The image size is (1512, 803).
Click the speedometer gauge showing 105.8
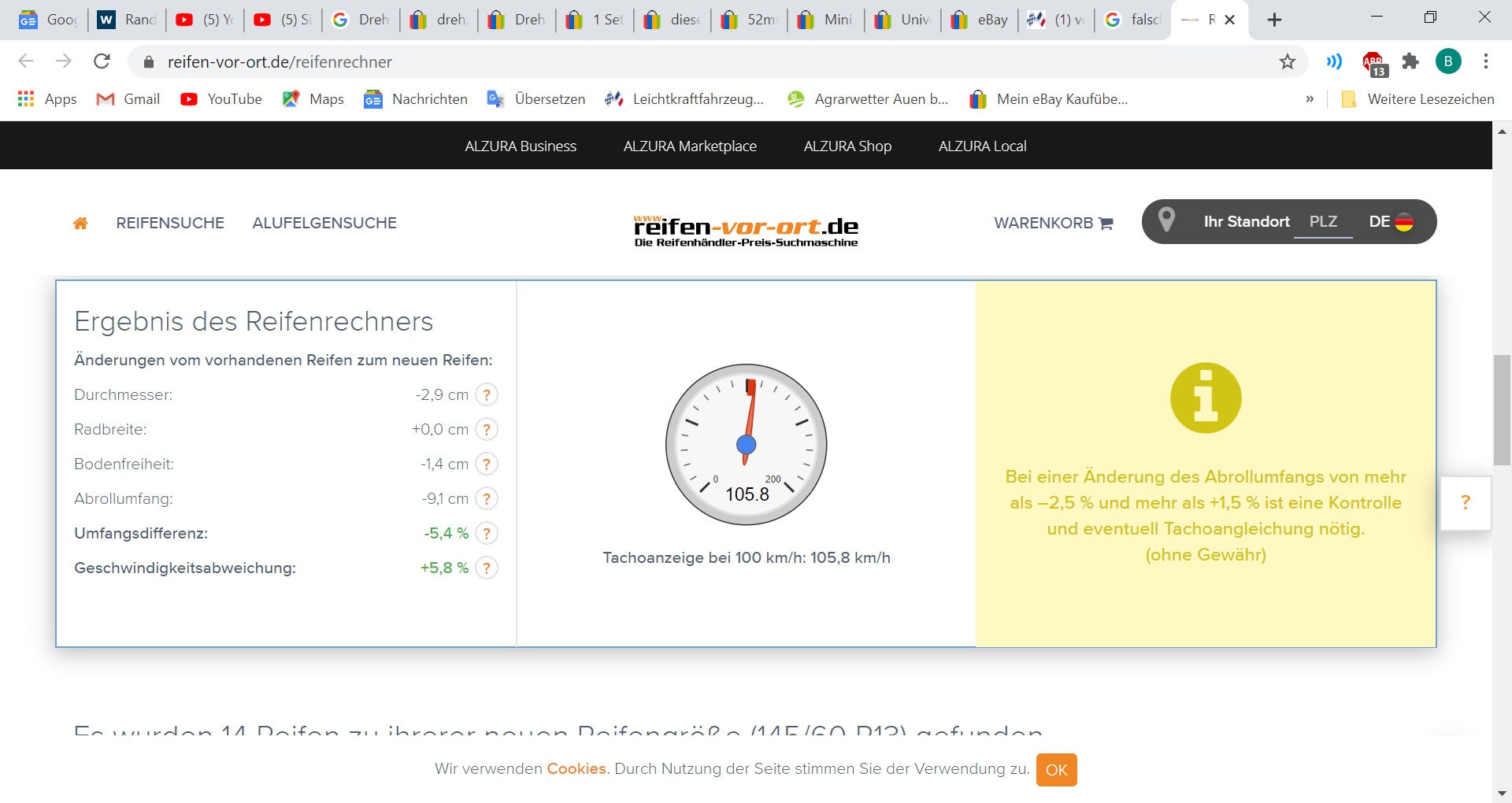pos(747,445)
